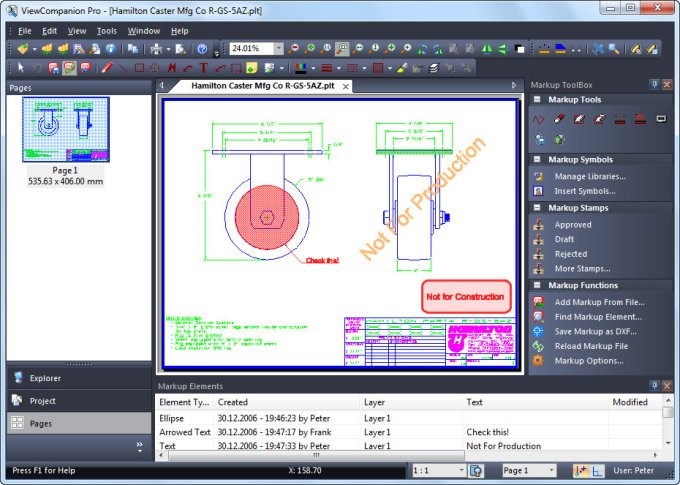
Task: Select the yellow highlighter marker tool
Action: (x=402, y=68)
